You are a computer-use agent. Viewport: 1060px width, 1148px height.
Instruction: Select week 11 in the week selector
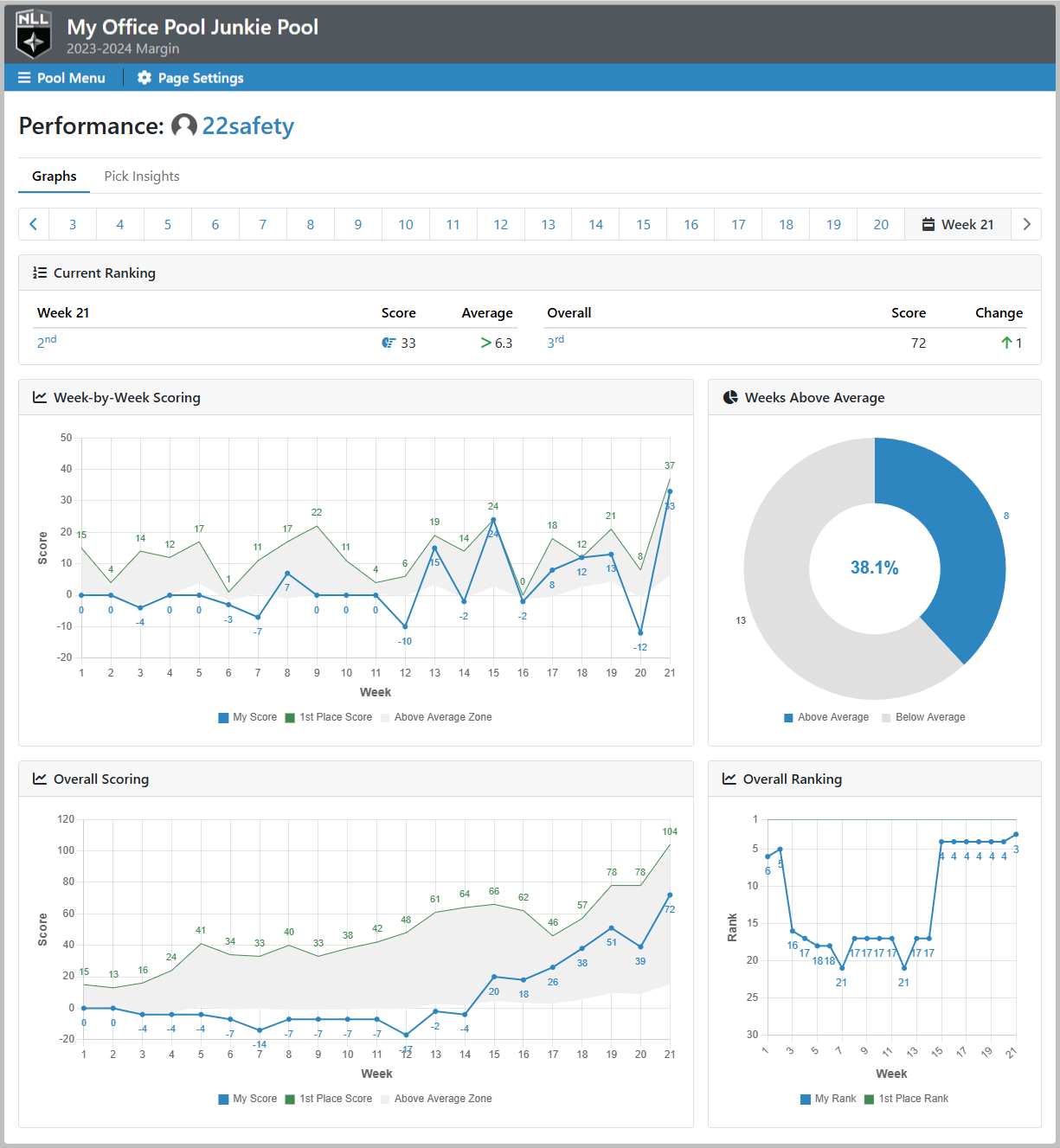[x=453, y=224]
